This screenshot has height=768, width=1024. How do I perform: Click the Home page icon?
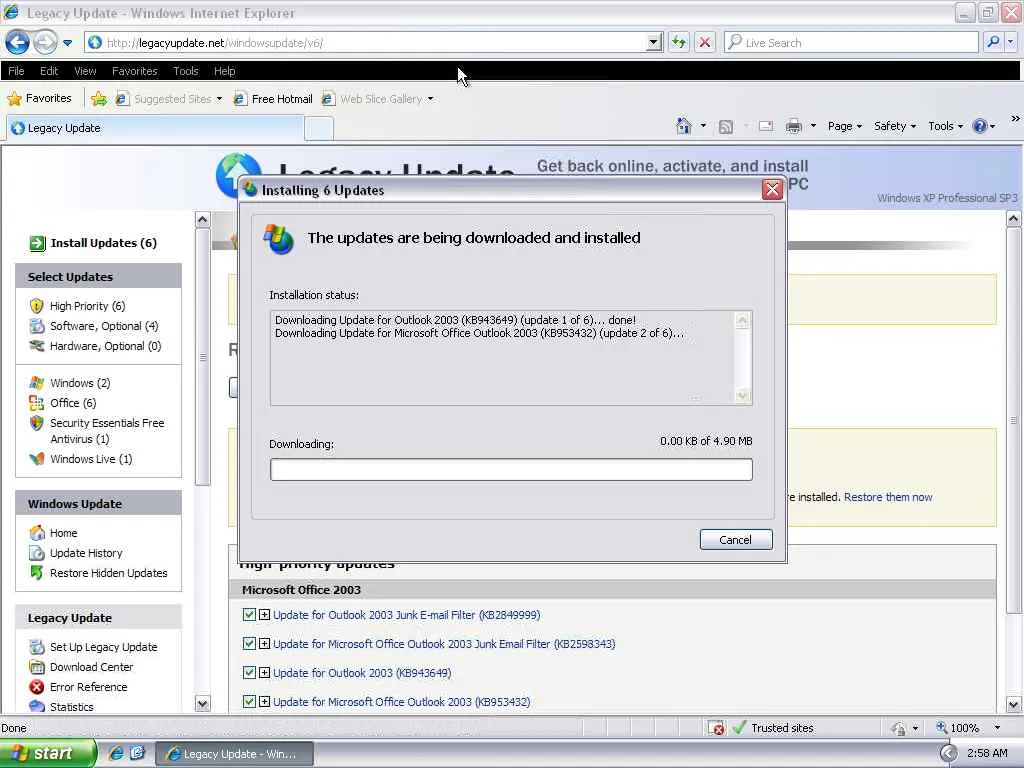click(683, 126)
